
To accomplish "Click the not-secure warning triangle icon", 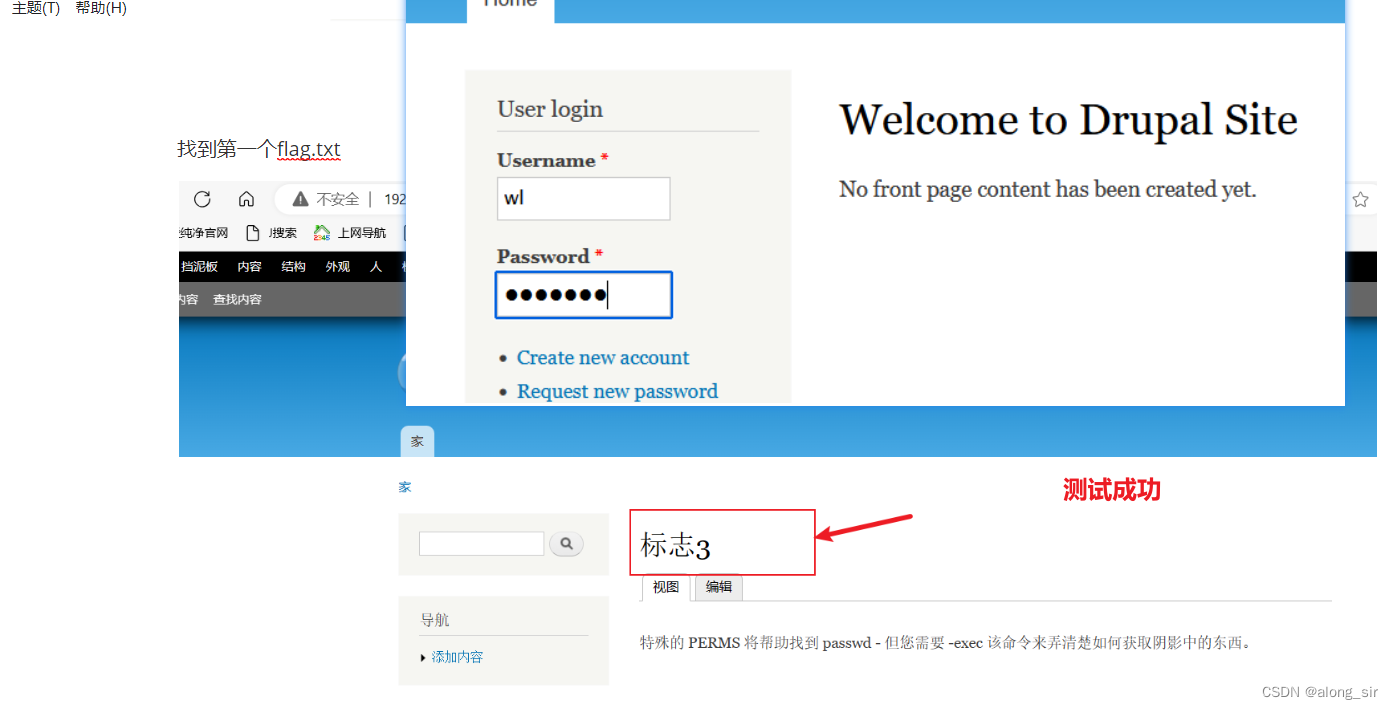I will coord(300,200).
